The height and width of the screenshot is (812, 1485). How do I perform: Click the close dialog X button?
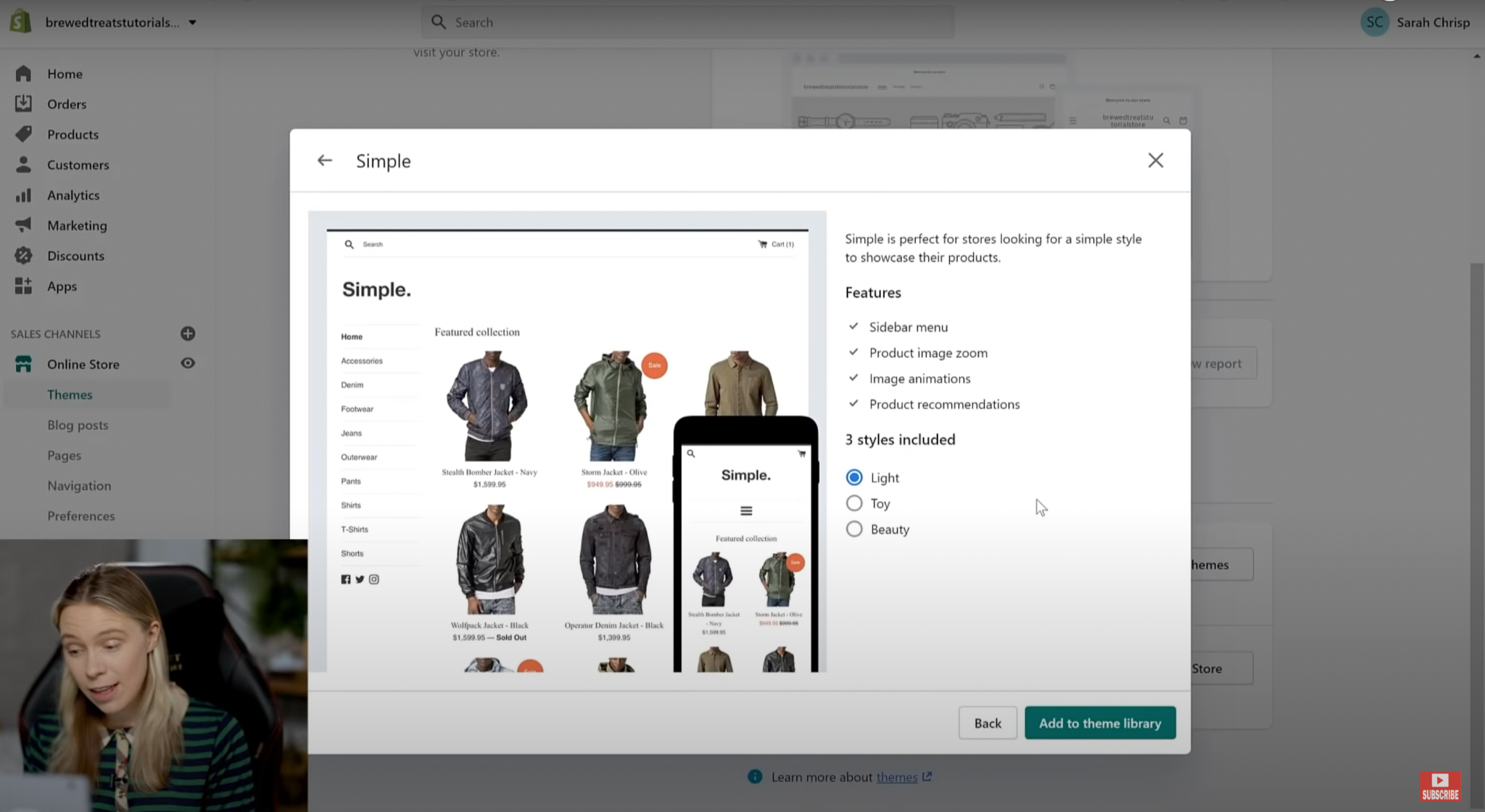click(1156, 160)
